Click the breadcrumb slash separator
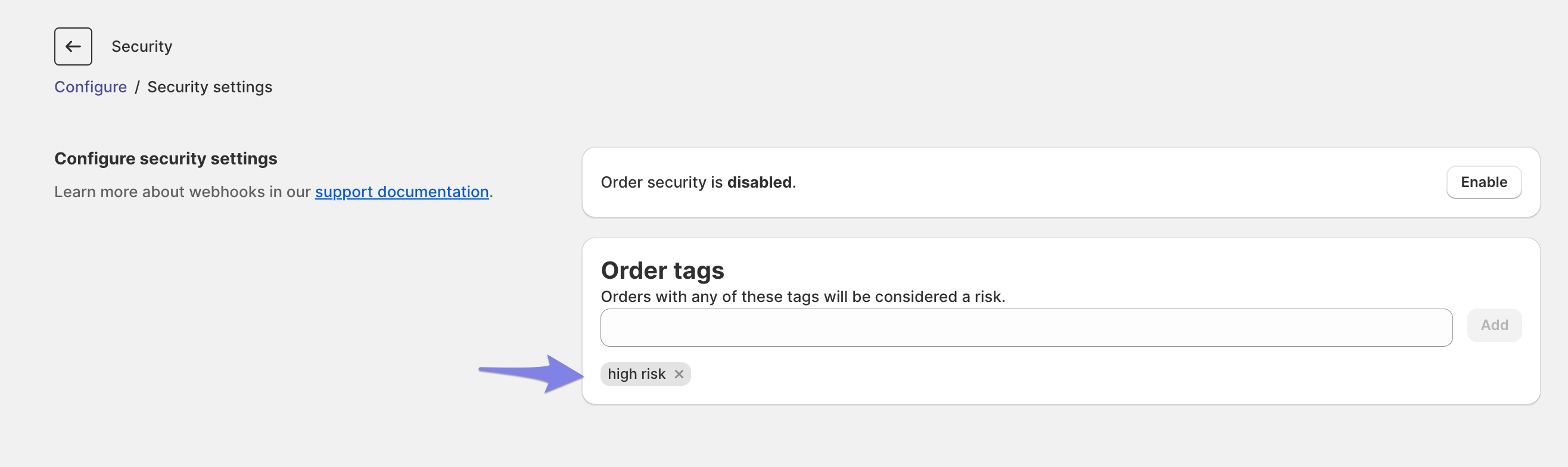This screenshot has width=1568, height=467. (137, 87)
